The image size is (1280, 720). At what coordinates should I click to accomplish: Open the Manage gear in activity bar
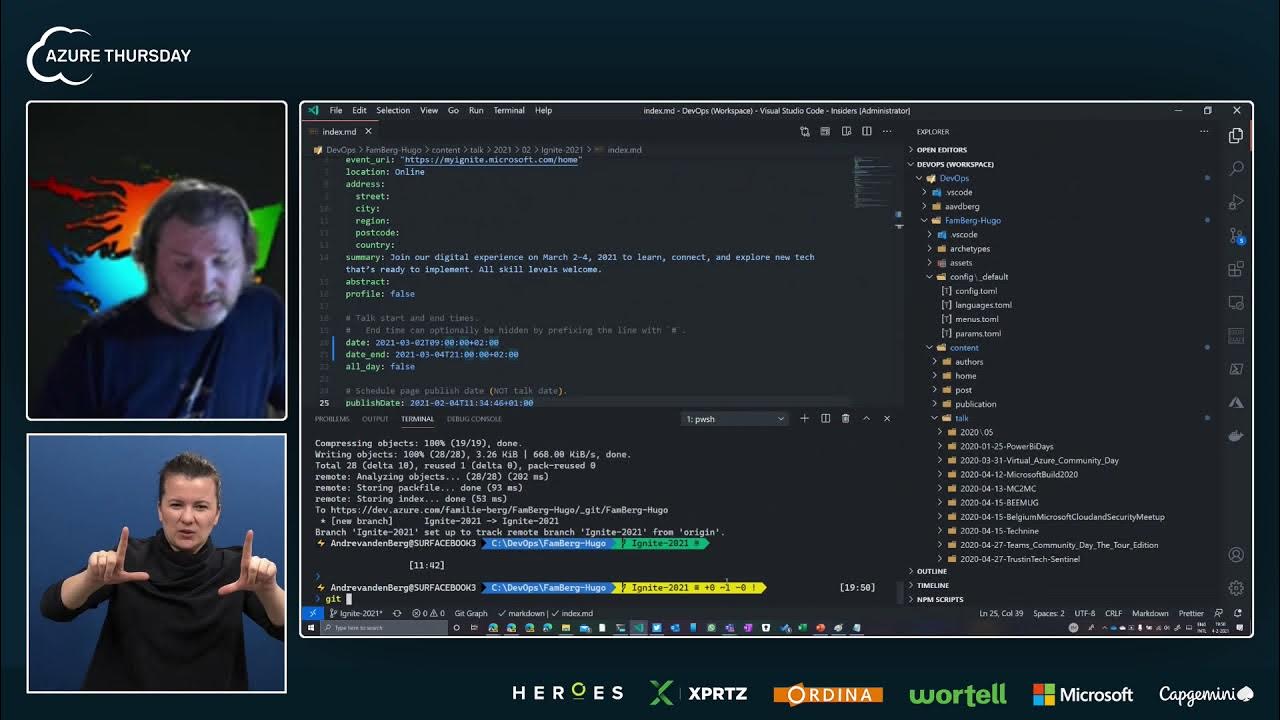[x=1236, y=588]
